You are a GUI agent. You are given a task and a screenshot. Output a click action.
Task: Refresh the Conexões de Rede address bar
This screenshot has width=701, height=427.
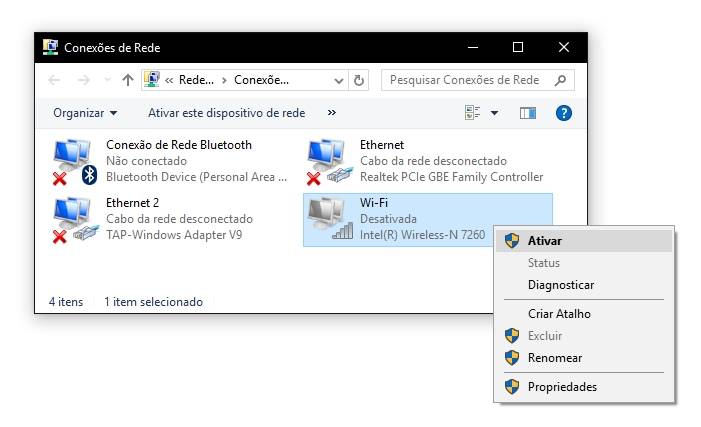[359, 80]
